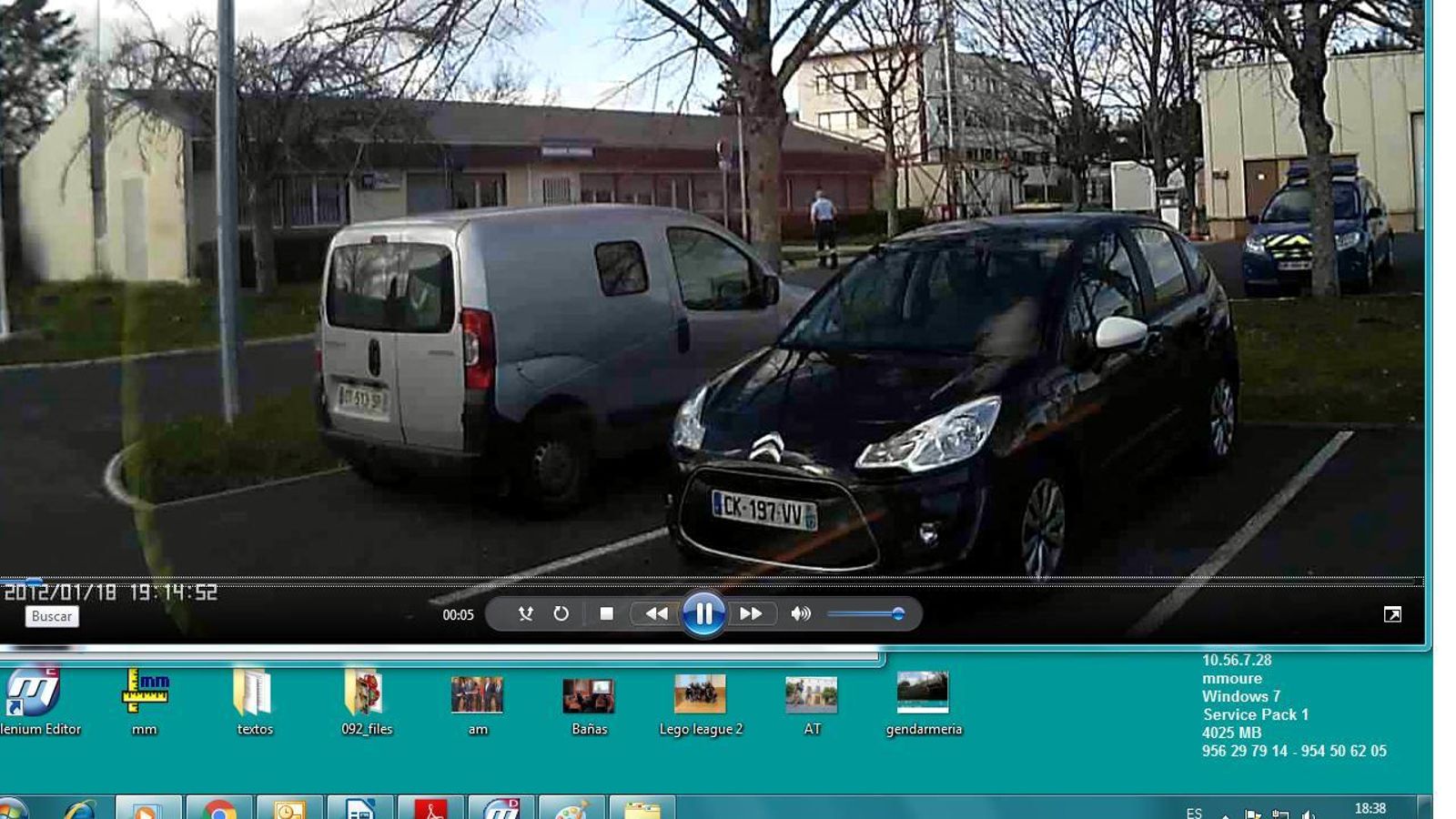Viewport: 1456px width, 819px height.
Task: Click the ES language indicator
Action: (x=1194, y=813)
